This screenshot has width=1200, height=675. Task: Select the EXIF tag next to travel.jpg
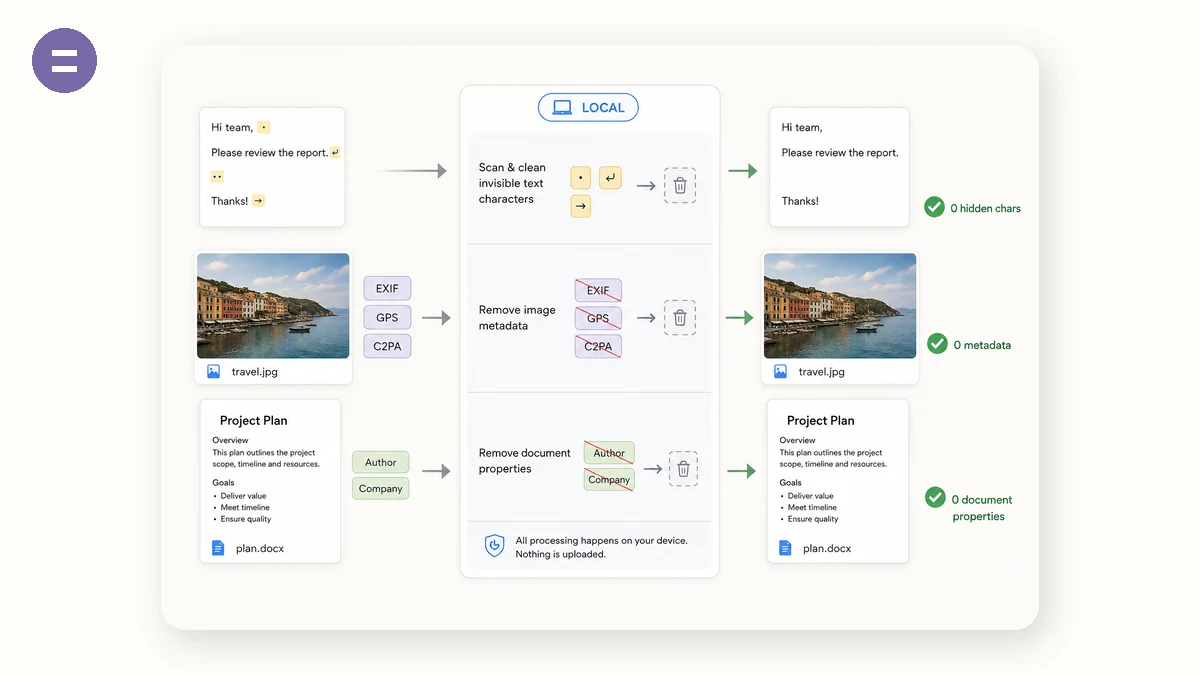(x=387, y=288)
